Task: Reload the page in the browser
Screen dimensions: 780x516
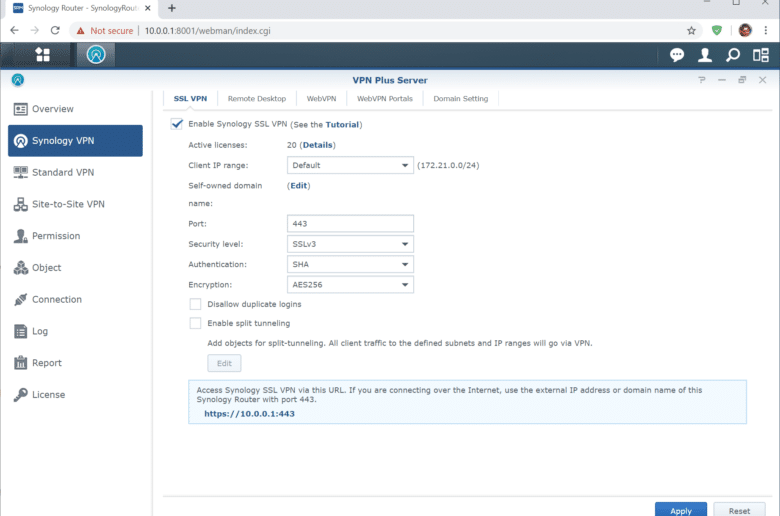Action: click(55, 31)
